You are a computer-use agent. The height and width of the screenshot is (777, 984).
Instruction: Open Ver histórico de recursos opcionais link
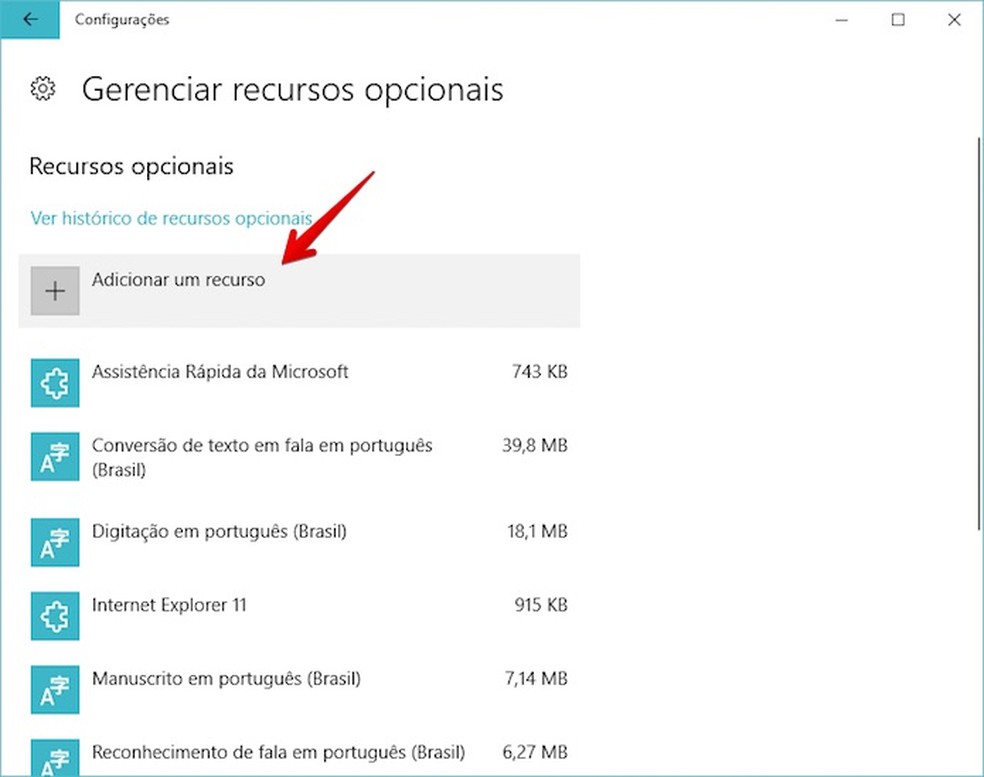[x=171, y=218]
